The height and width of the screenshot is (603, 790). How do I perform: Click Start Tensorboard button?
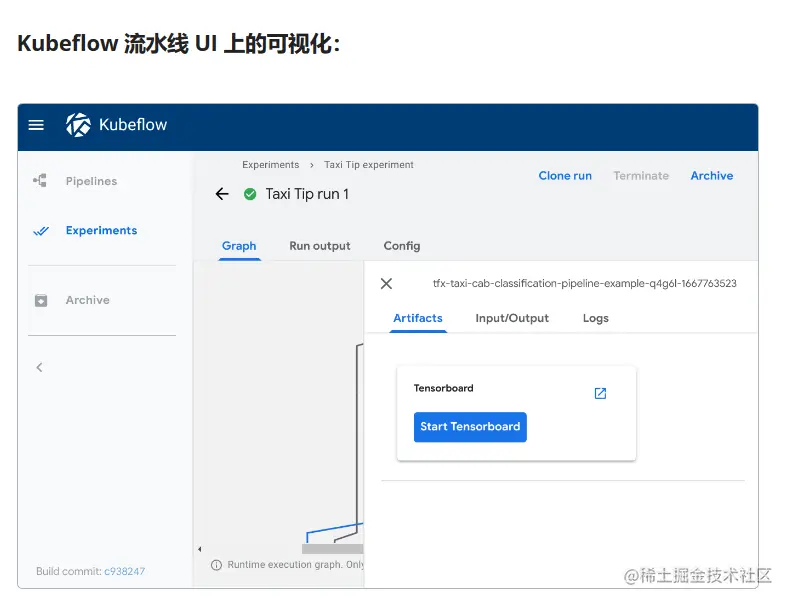click(470, 427)
